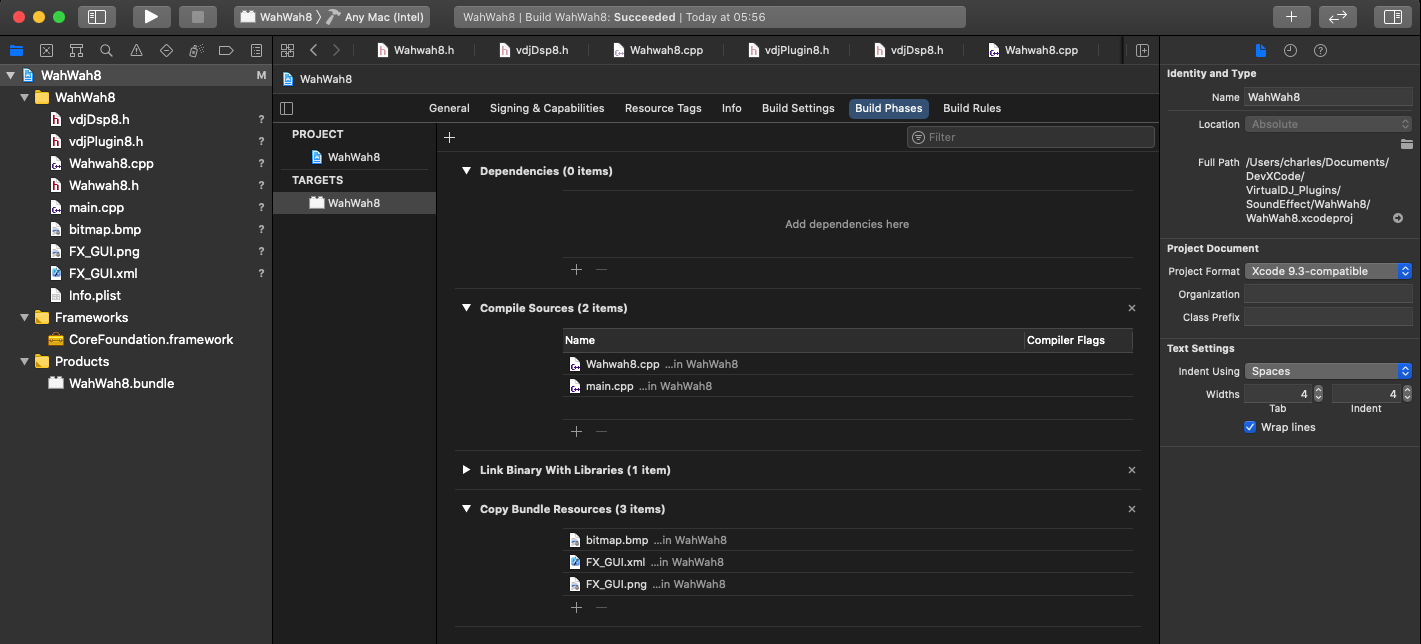Click the Name field in Identity and Type

[1328, 97]
